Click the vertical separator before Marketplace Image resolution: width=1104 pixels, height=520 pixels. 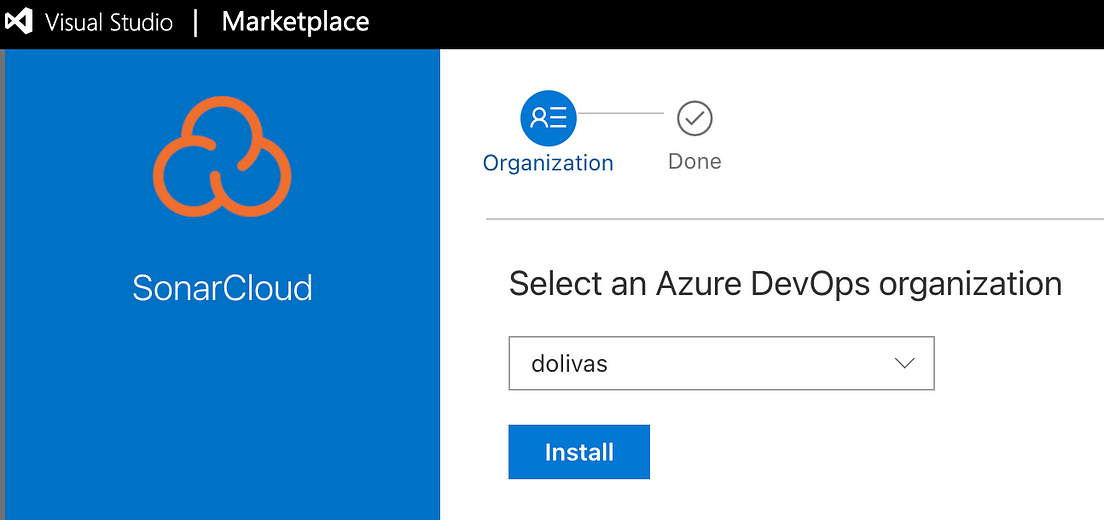point(196,23)
